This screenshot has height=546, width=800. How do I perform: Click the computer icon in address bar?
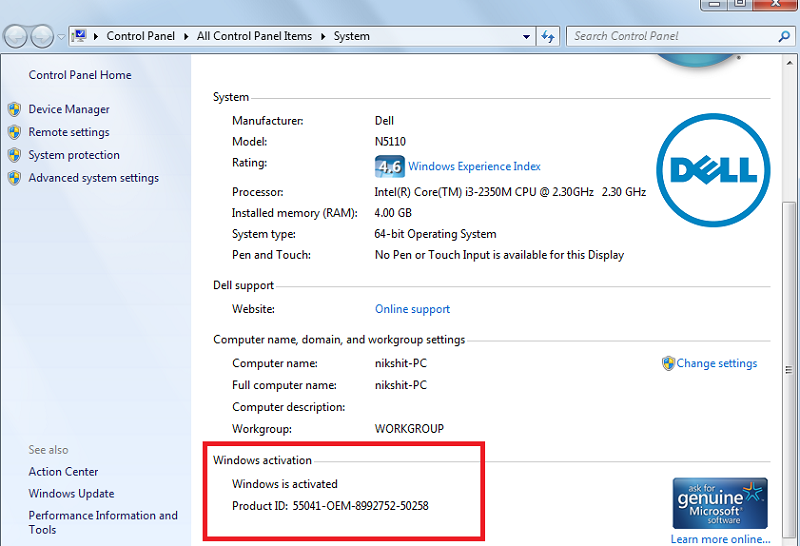tap(79, 36)
